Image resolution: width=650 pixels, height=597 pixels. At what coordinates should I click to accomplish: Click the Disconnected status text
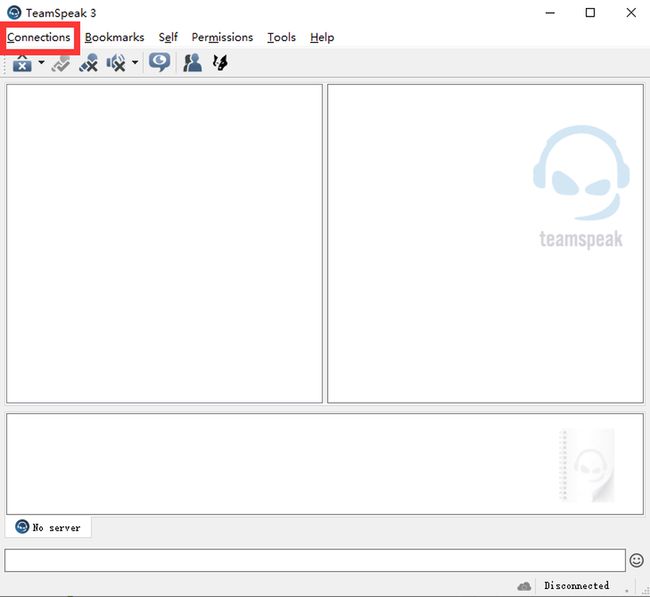coord(576,585)
